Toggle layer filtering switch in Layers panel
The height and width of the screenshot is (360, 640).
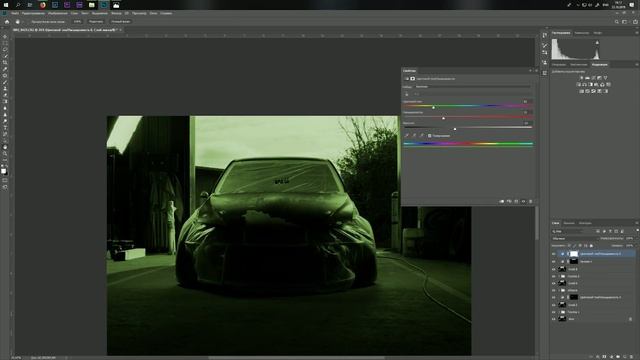click(x=638, y=231)
